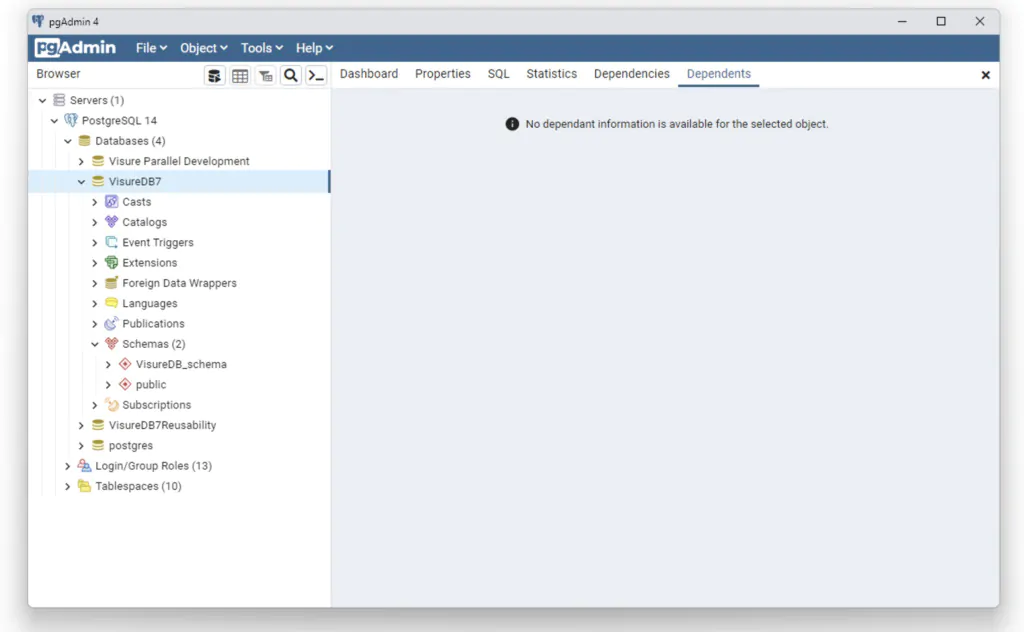Screen dimensions: 1024x632
Task: Expand the Tablespaces node
Action: (68, 486)
